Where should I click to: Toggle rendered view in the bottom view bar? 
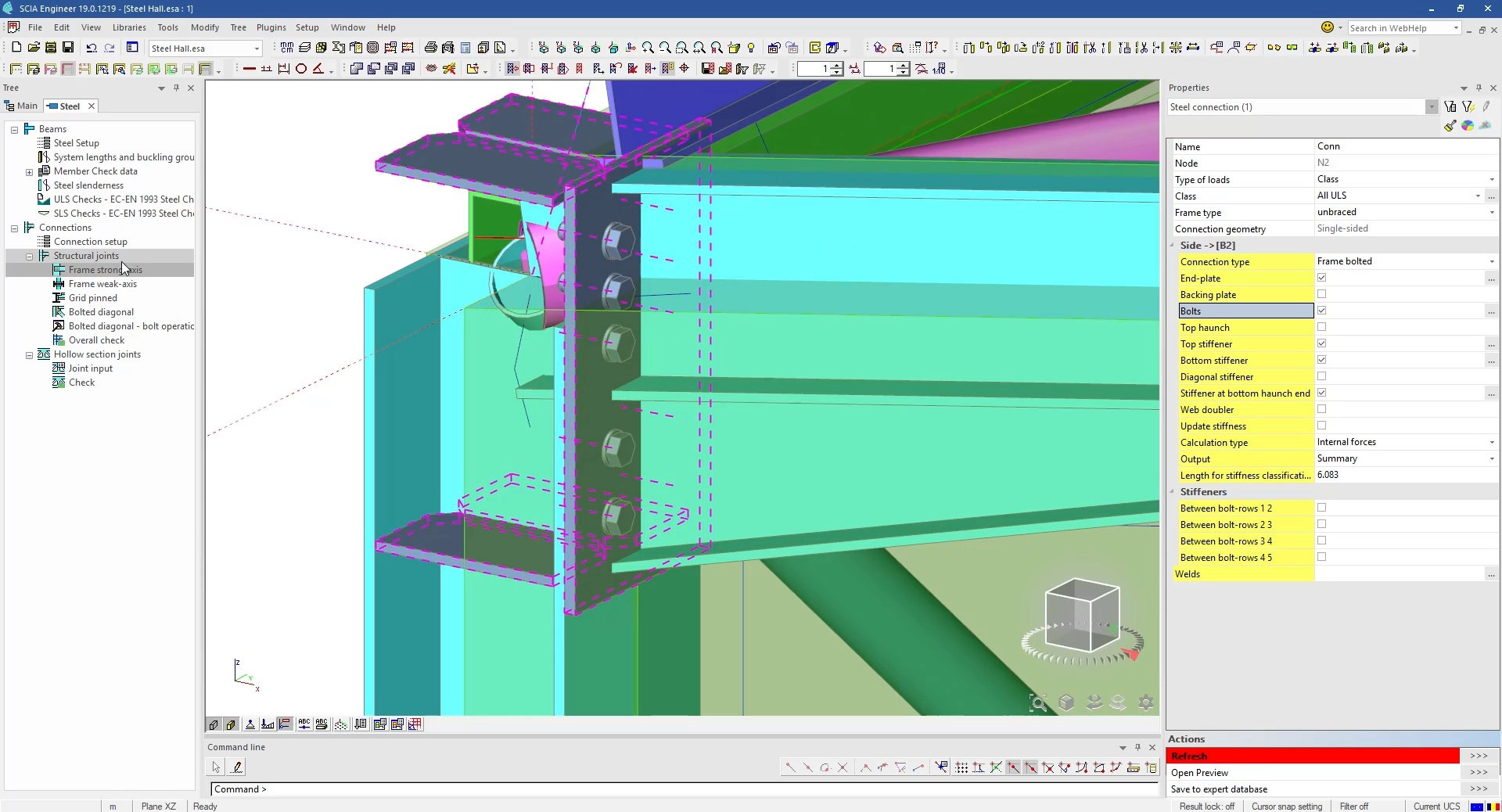pyautogui.click(x=232, y=724)
